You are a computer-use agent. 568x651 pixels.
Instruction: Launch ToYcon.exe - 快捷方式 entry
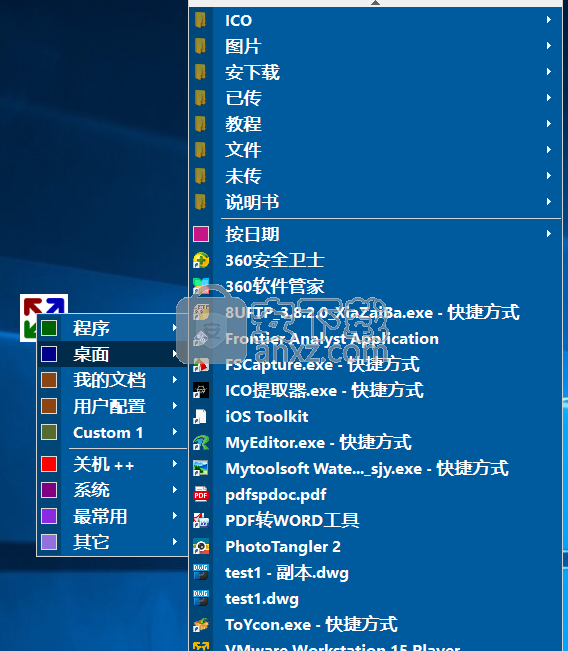click(x=375, y=624)
